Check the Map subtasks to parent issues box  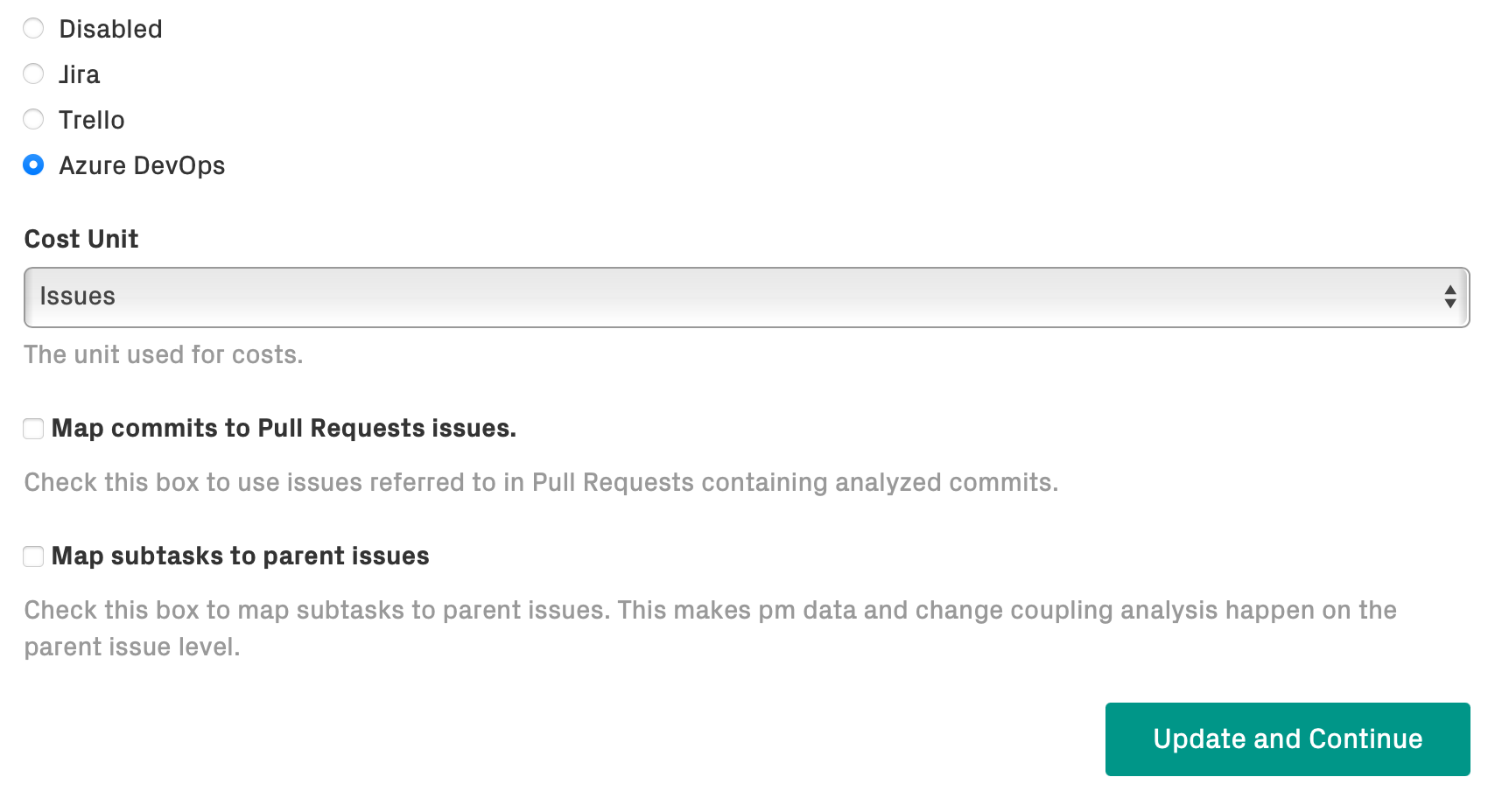tap(33, 556)
